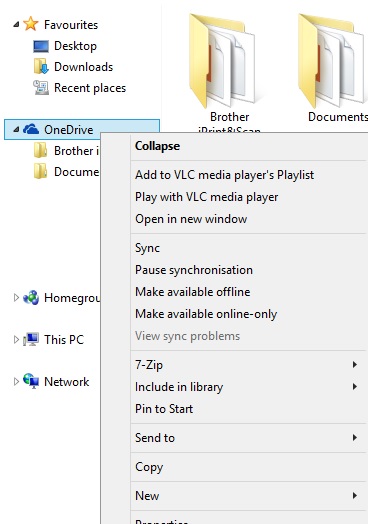Click the Recent places icon
This screenshot has height=524, width=368.
(x=41, y=88)
